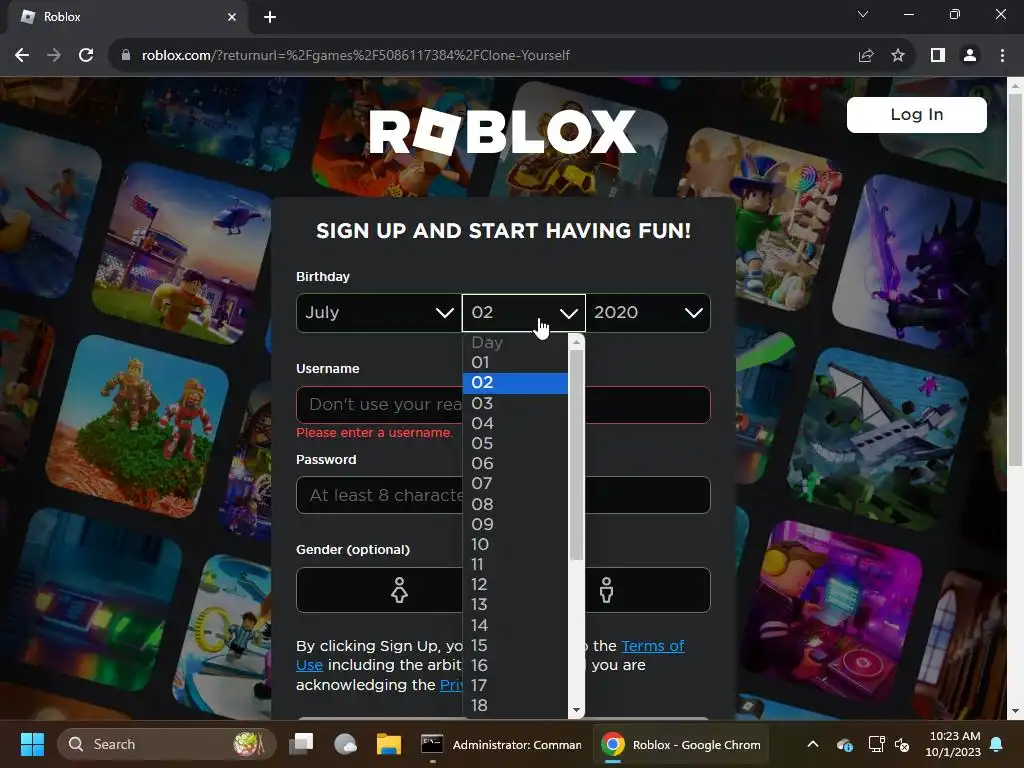
Task: Switch to Roblox Google Chrome taskbar button
Action: tap(681, 744)
